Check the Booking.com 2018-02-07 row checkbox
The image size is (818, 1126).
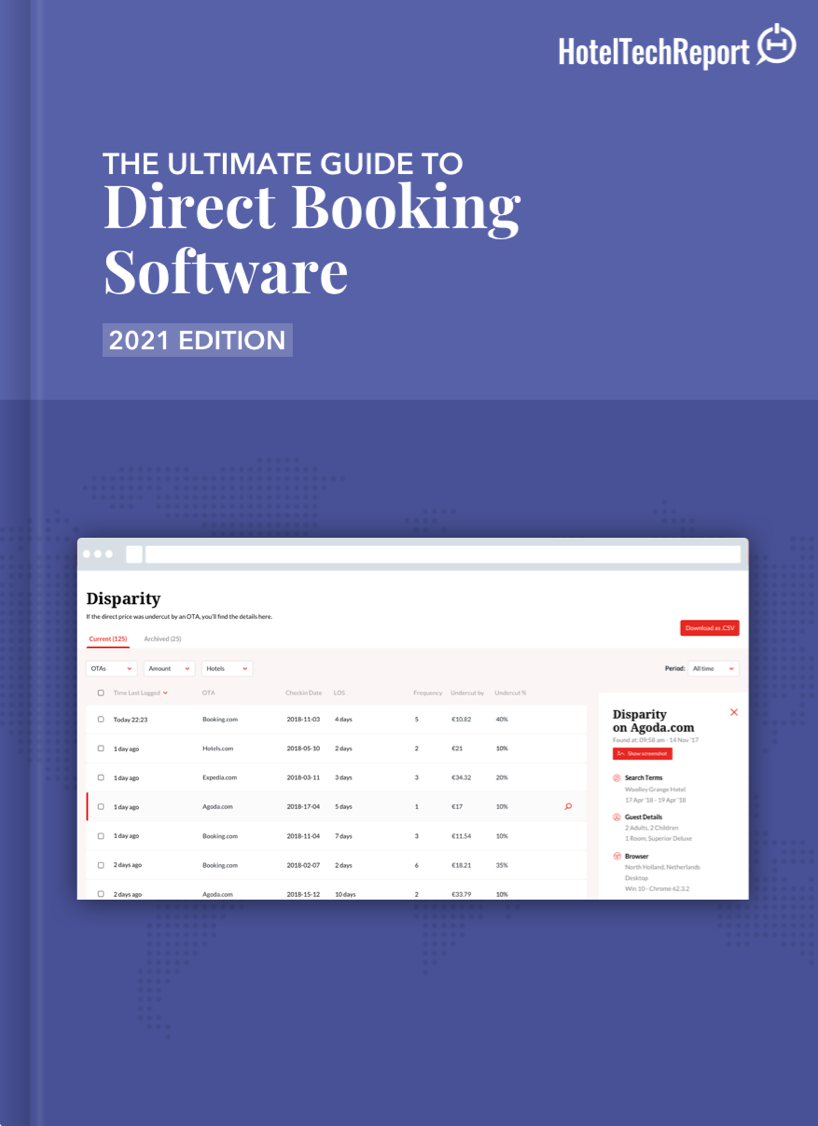tap(101, 865)
